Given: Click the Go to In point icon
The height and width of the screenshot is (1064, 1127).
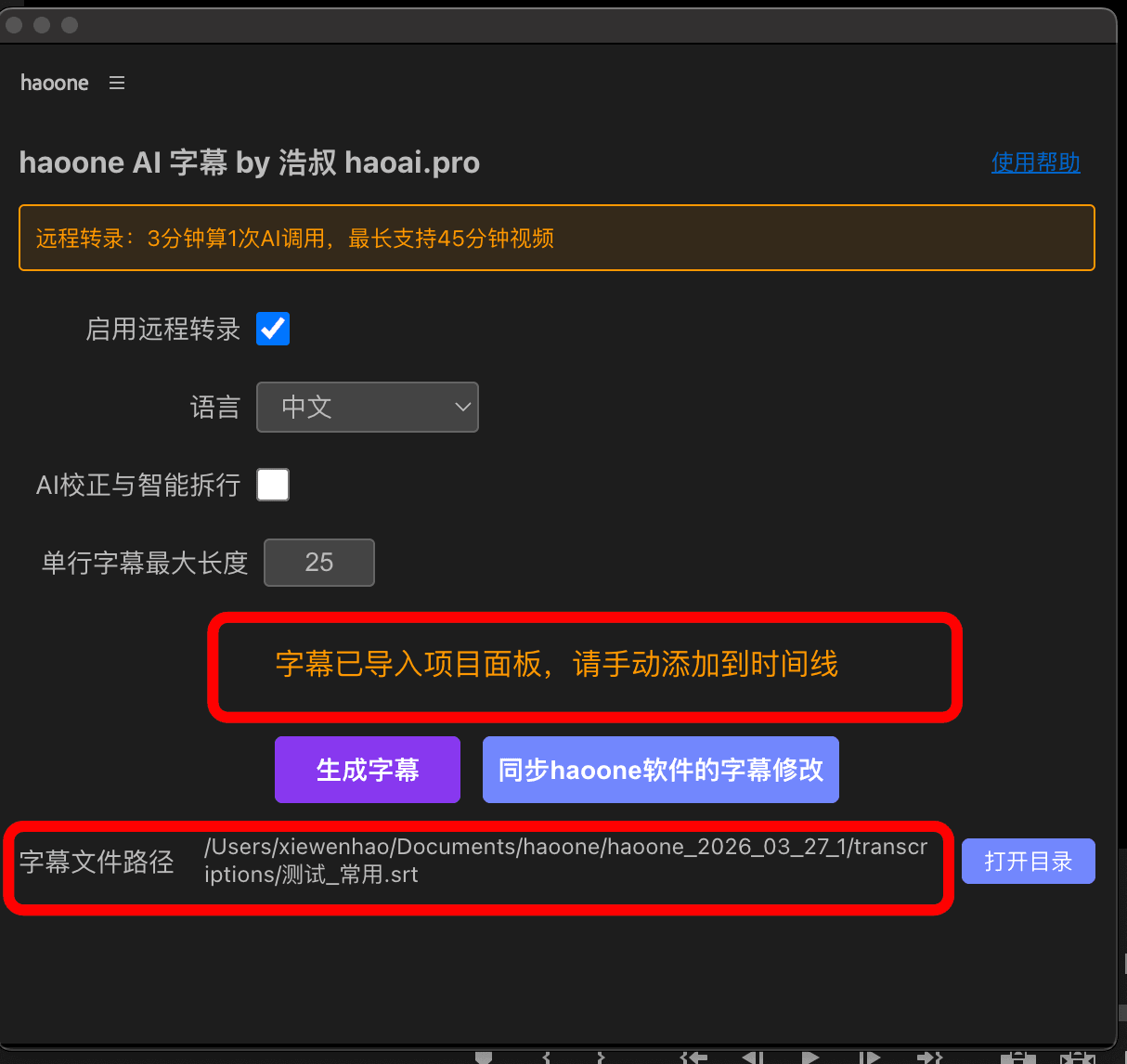Looking at the screenshot, I should 693,1058.
